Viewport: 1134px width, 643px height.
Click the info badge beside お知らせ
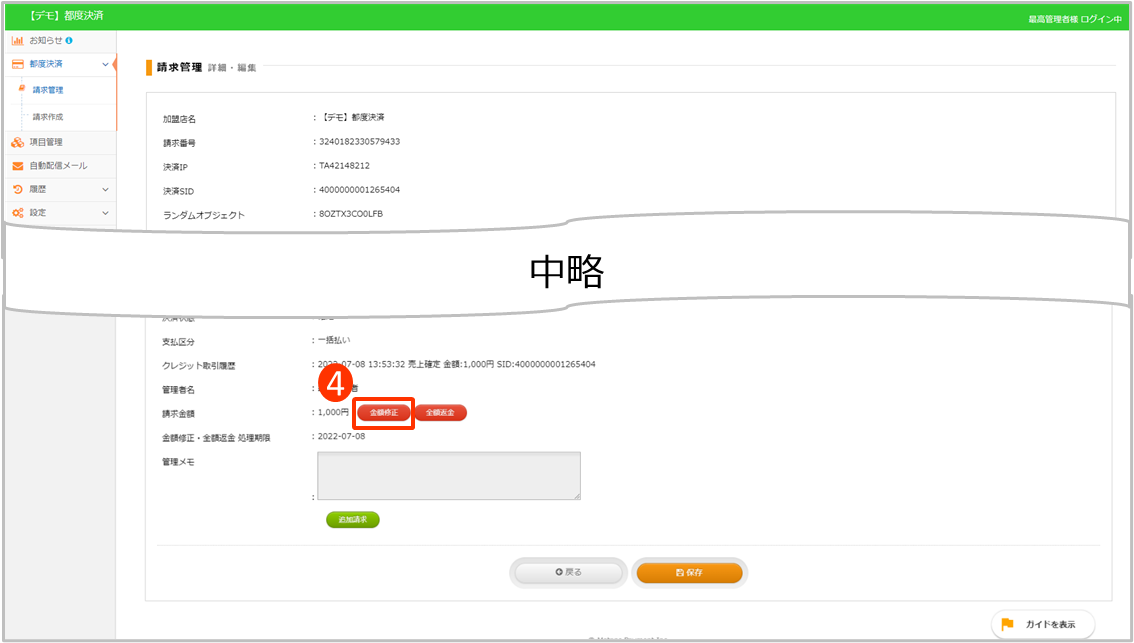(69, 40)
